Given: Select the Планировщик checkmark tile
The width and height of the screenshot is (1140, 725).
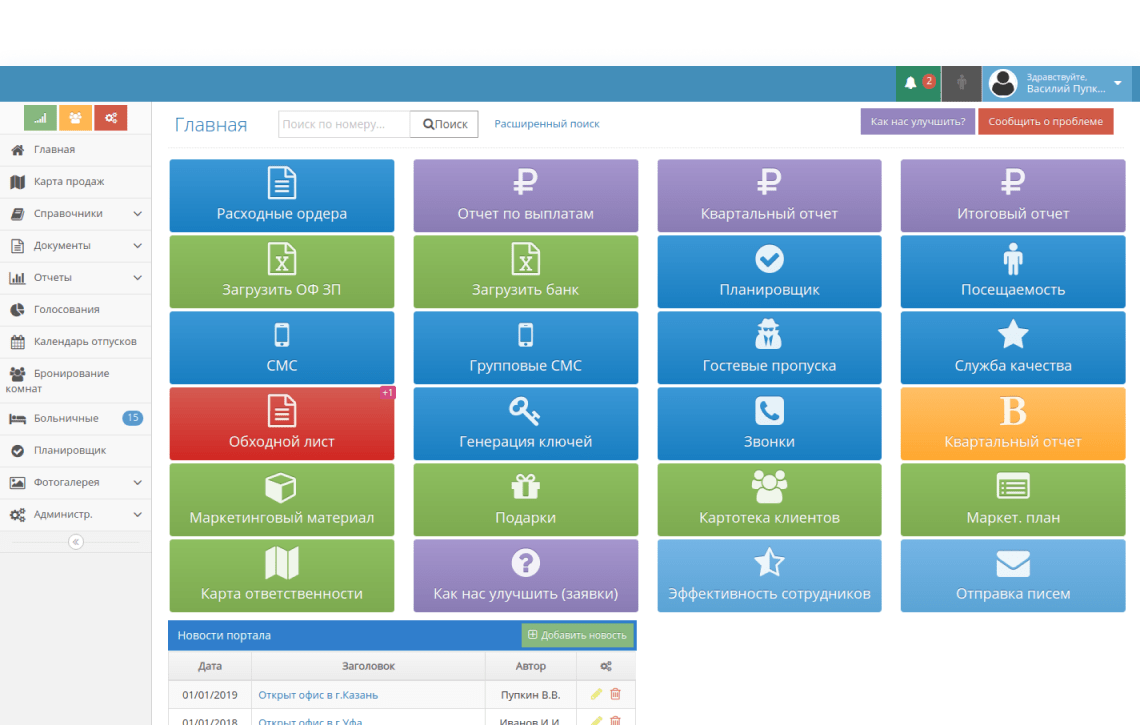Looking at the screenshot, I should click(x=769, y=271).
